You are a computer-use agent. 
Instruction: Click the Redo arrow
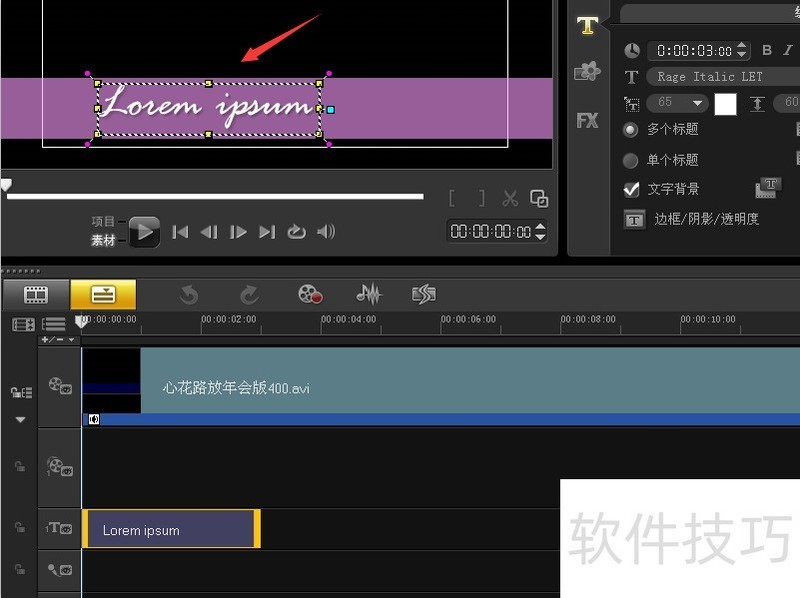pyautogui.click(x=249, y=295)
